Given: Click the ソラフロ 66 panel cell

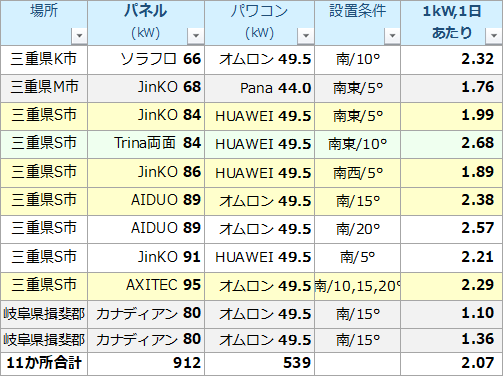Looking at the screenshot, I should click(x=146, y=60).
